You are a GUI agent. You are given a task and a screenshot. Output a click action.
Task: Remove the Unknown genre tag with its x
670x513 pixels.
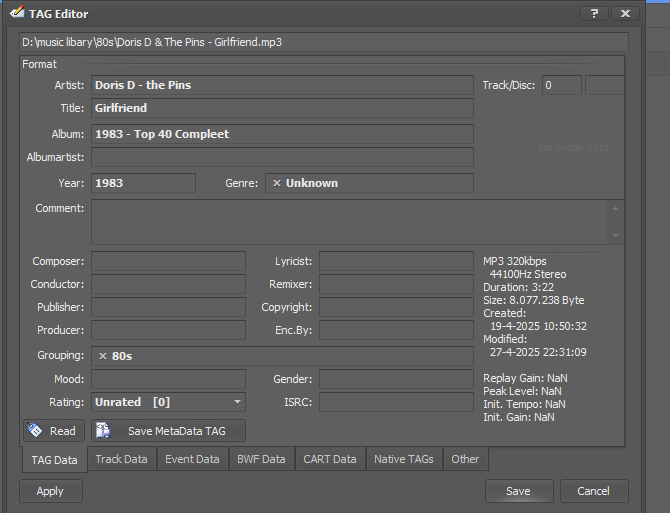[277, 183]
